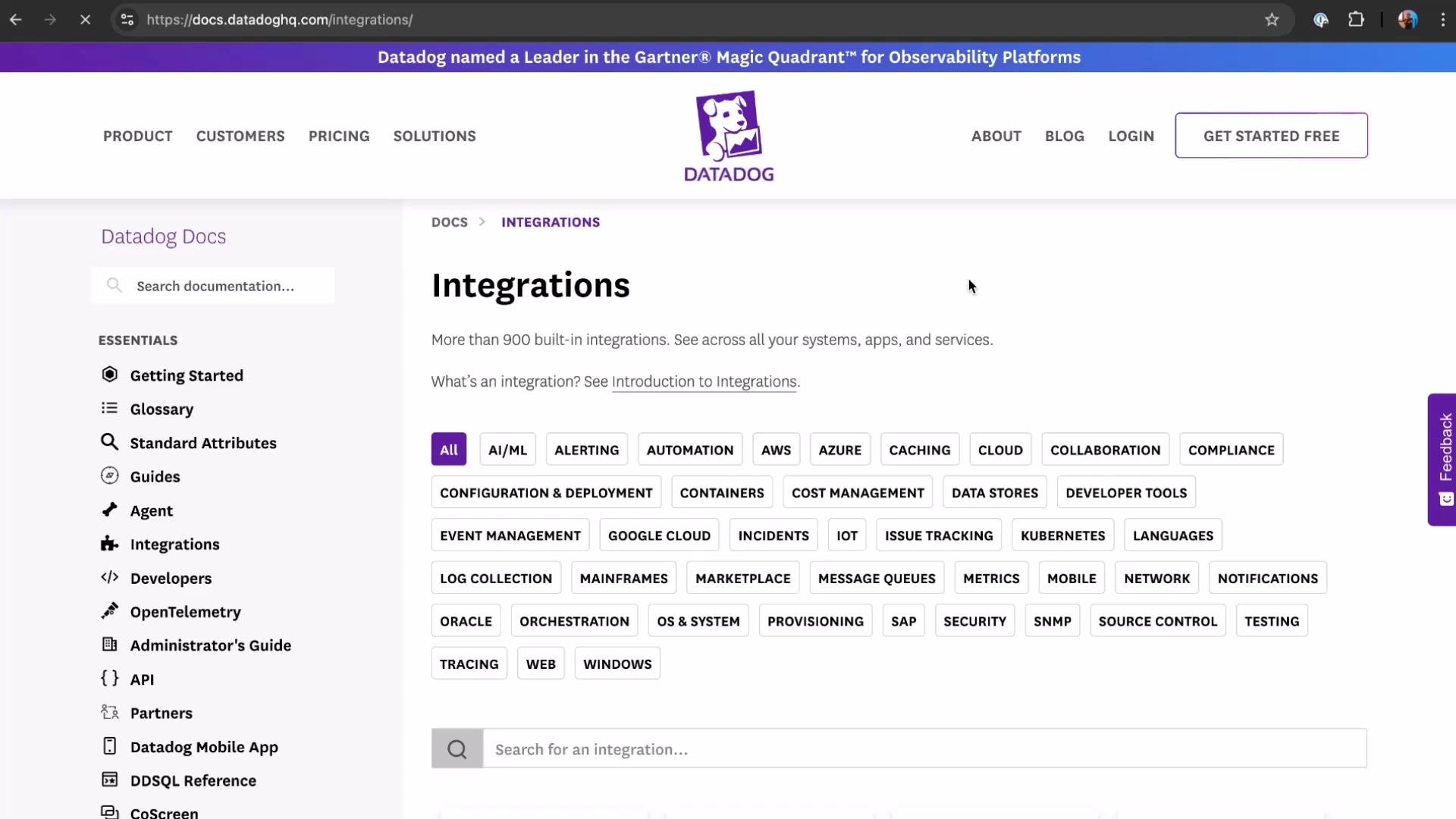Filter integrations by MESSAGE QUEUES
Screen dimensions: 1456x819
877,579
